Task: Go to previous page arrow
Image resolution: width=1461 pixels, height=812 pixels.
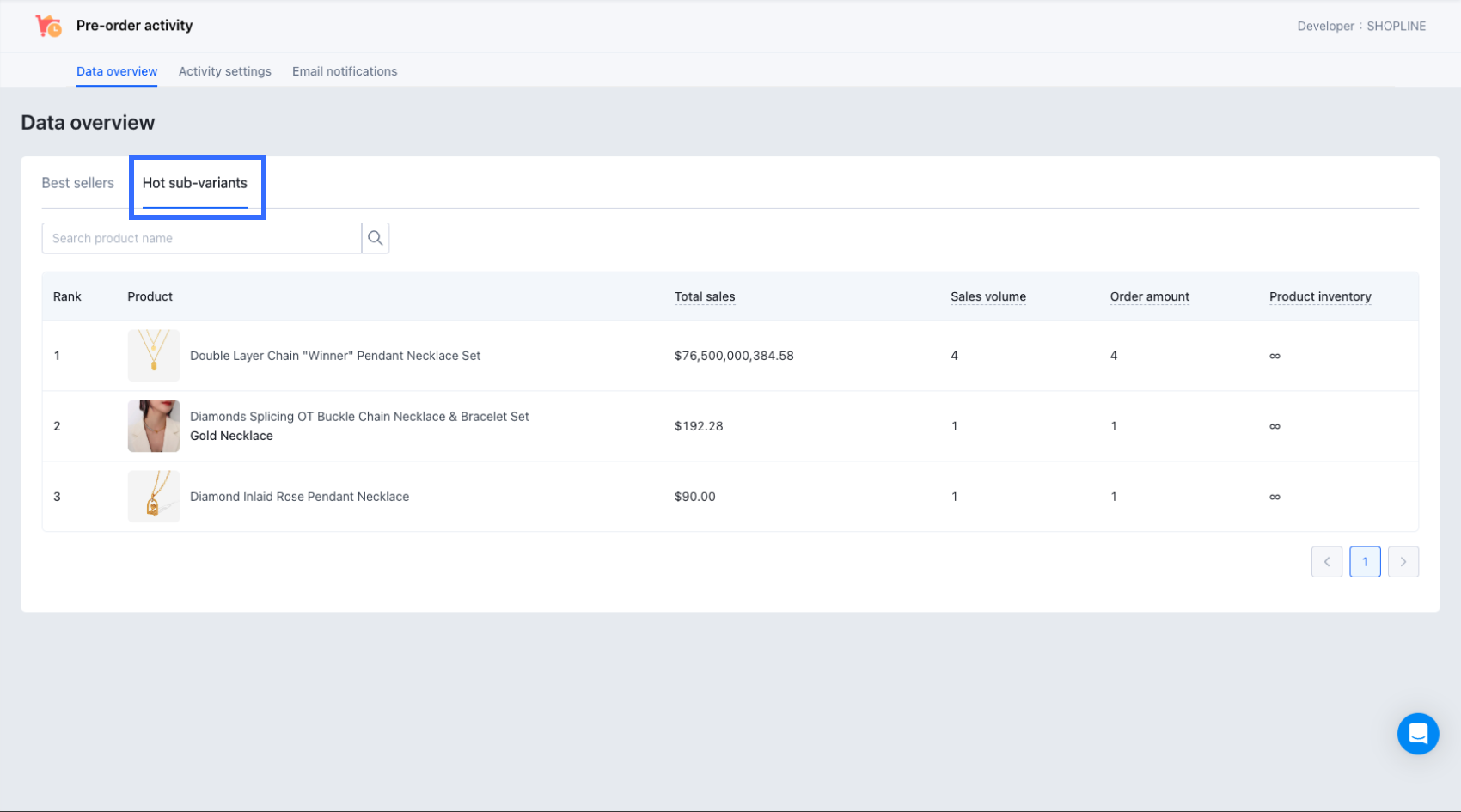Action: 1326,562
